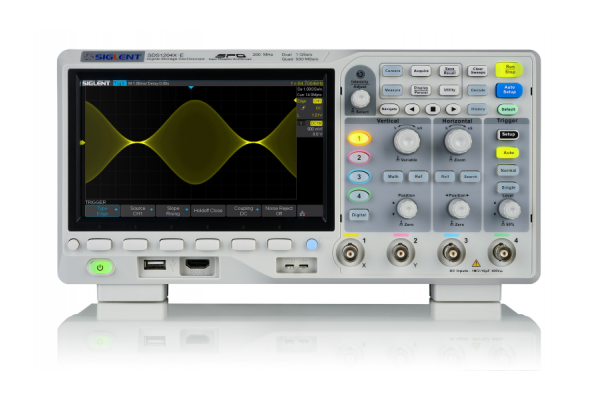Open the Cursors function
The height and width of the screenshot is (400, 600).
tap(392, 71)
